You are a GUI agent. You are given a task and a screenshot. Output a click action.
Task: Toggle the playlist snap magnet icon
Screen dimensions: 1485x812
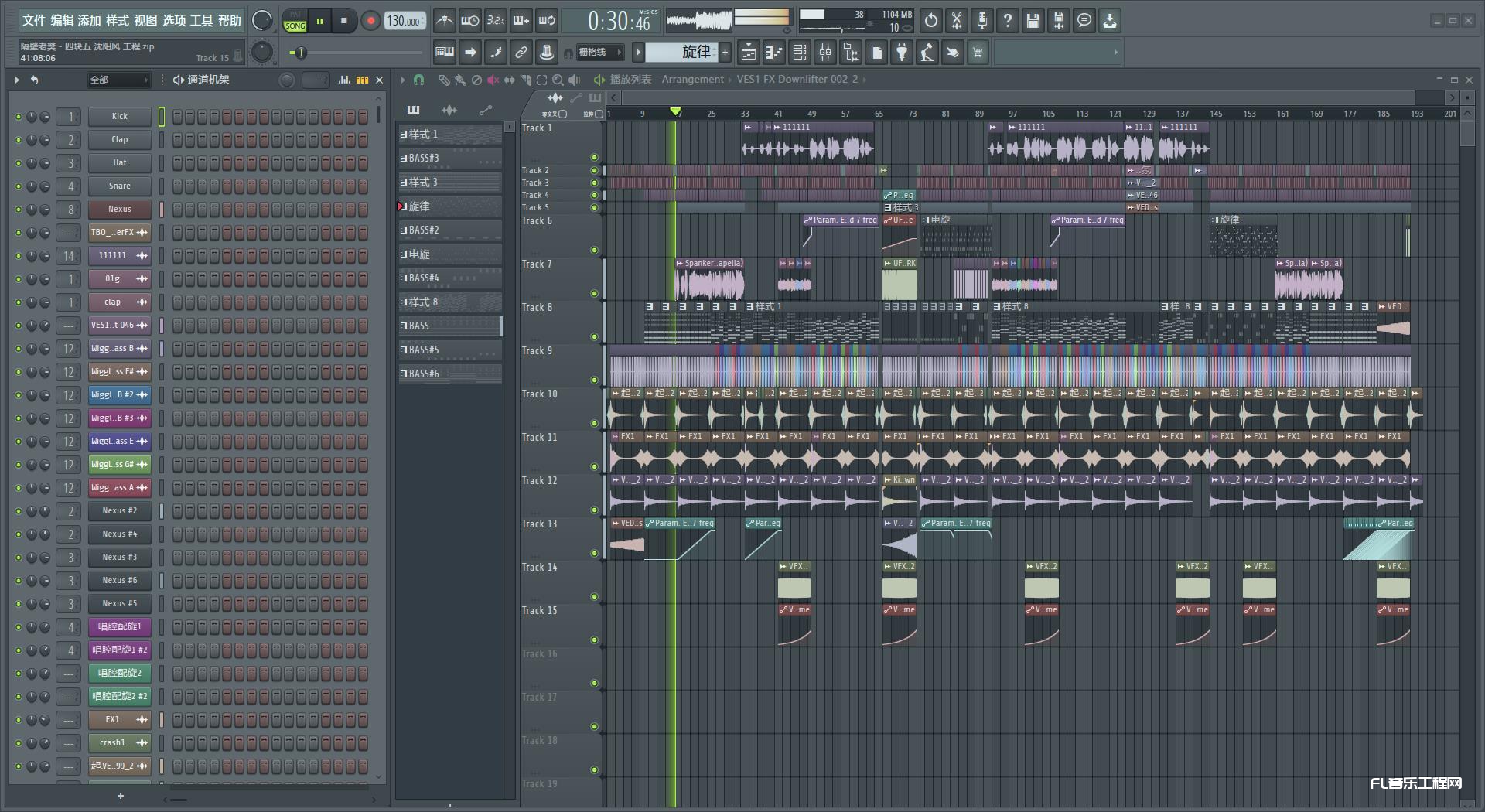(x=418, y=80)
